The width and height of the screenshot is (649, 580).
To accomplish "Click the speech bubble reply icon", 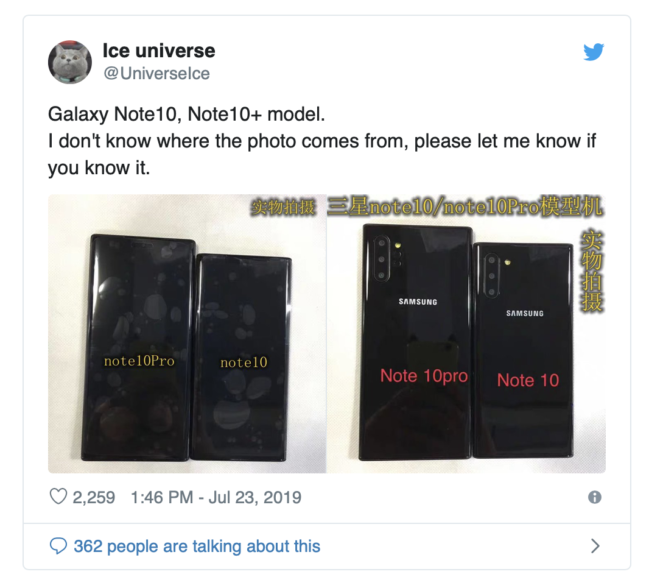I will click(58, 546).
